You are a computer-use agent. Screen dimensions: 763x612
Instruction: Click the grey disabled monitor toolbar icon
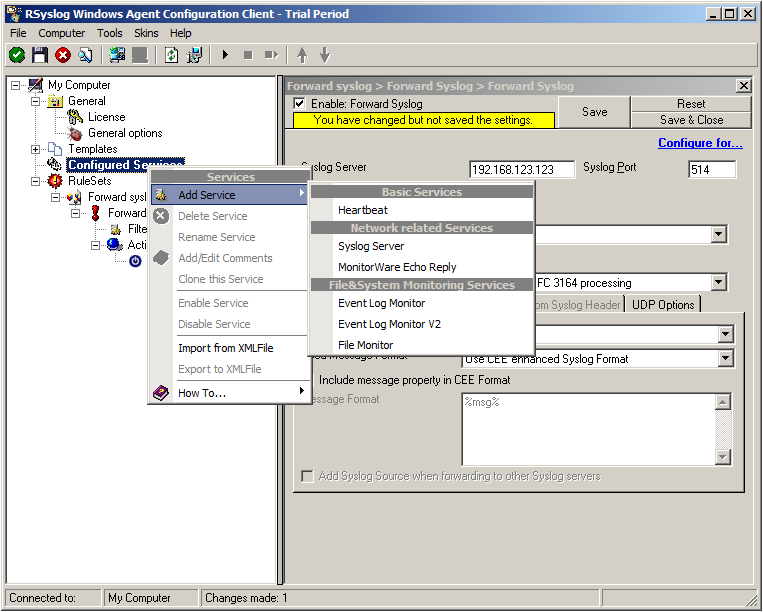(140, 55)
